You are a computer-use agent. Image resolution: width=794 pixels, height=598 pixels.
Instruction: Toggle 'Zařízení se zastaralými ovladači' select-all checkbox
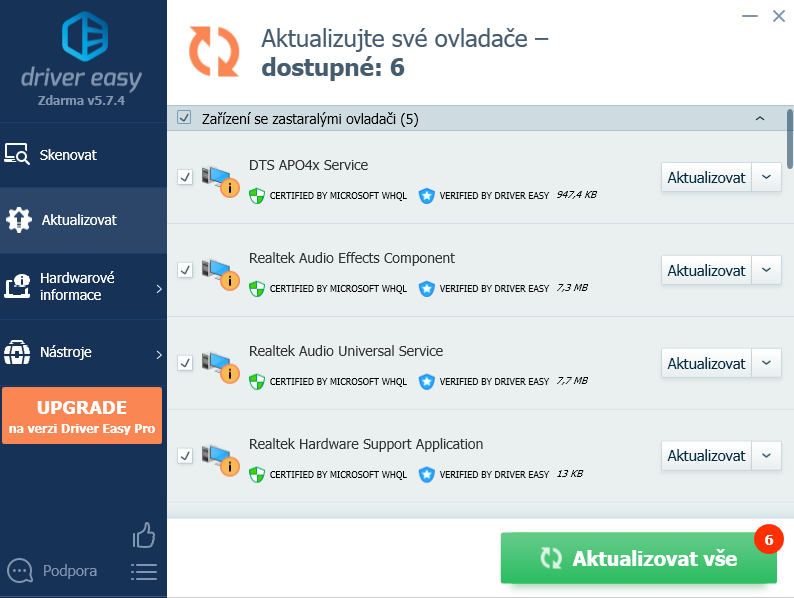point(184,119)
